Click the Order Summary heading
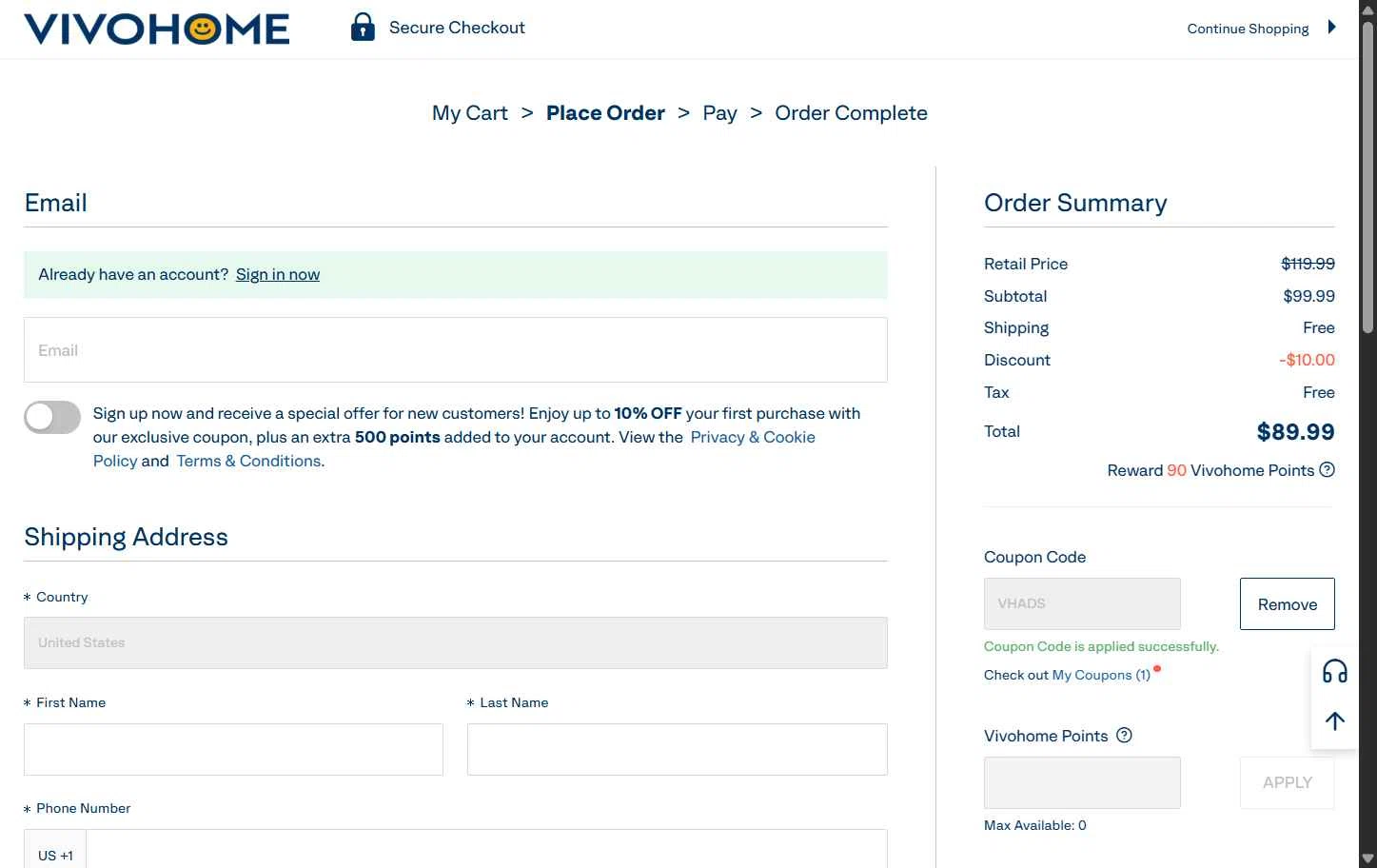Screen dimensions: 1377x868 (x=1075, y=203)
